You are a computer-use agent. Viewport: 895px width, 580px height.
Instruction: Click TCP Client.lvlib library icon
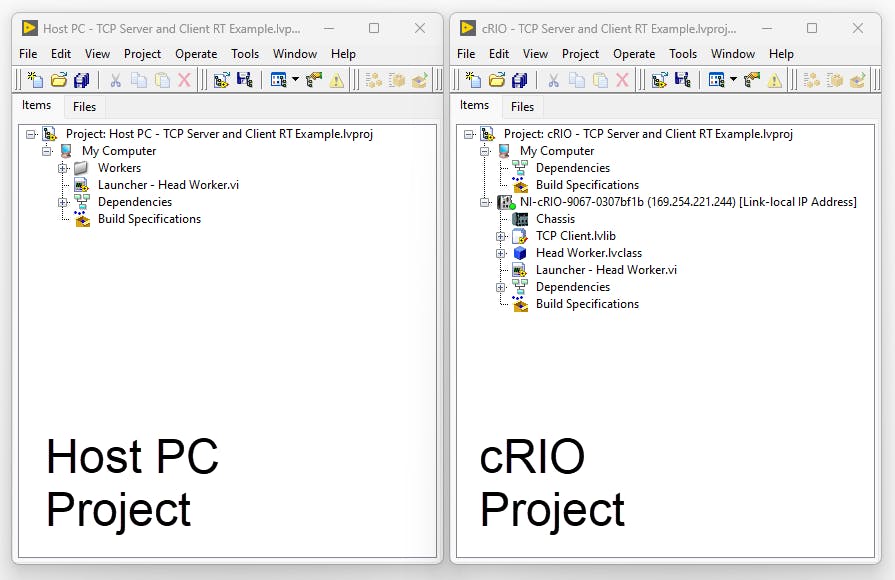click(x=520, y=236)
